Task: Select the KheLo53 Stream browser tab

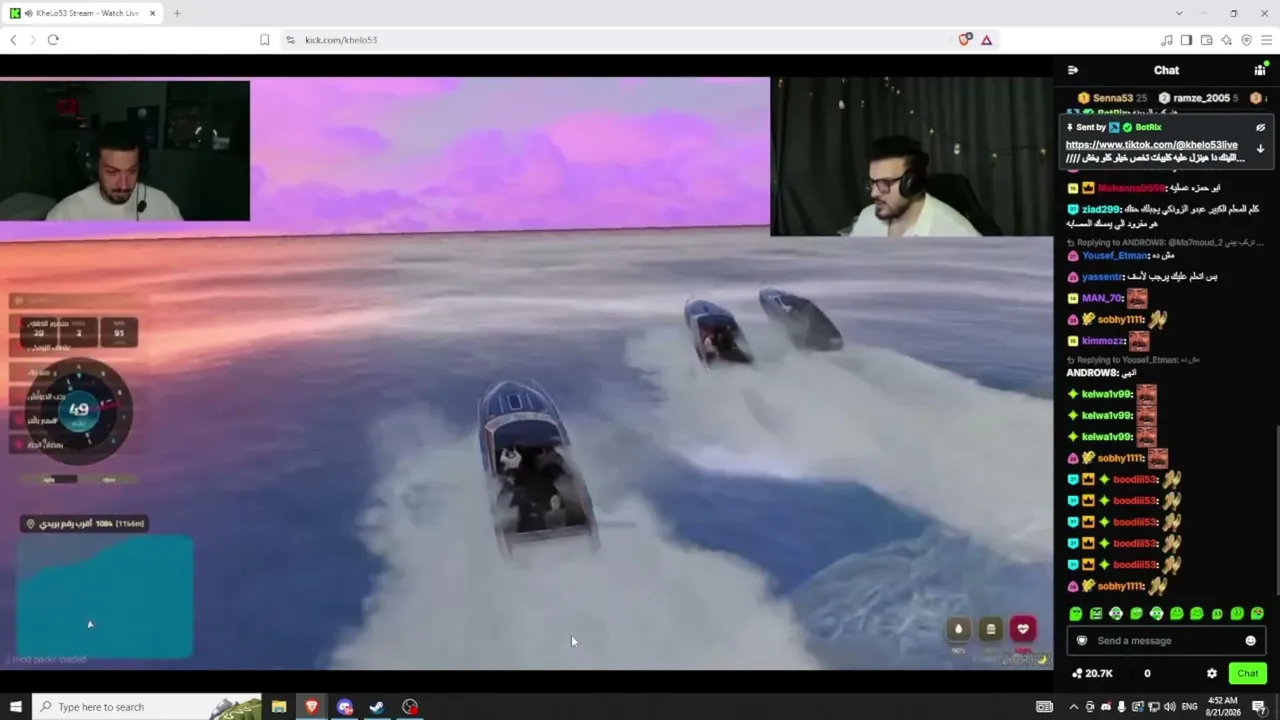Action: (85, 13)
